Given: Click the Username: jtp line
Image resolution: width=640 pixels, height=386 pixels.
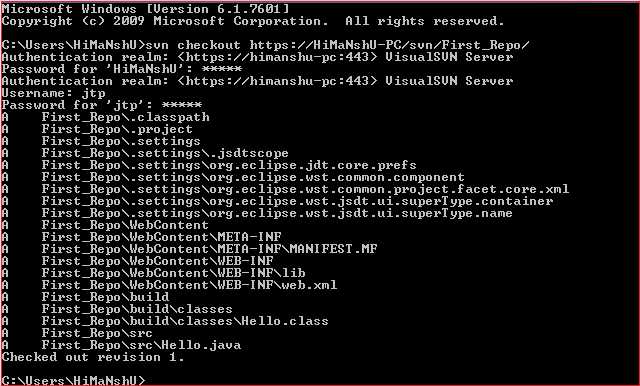Looking at the screenshot, I should click(53, 93).
